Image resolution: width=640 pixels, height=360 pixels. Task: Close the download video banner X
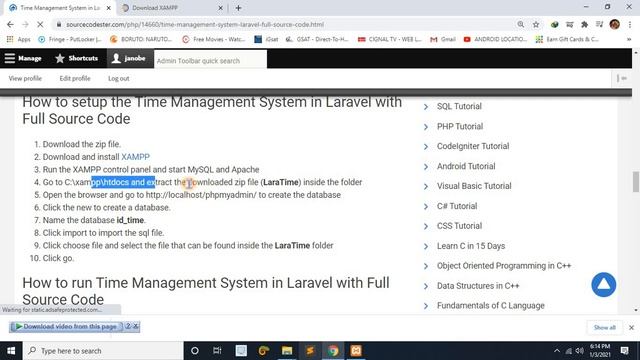coord(136,326)
